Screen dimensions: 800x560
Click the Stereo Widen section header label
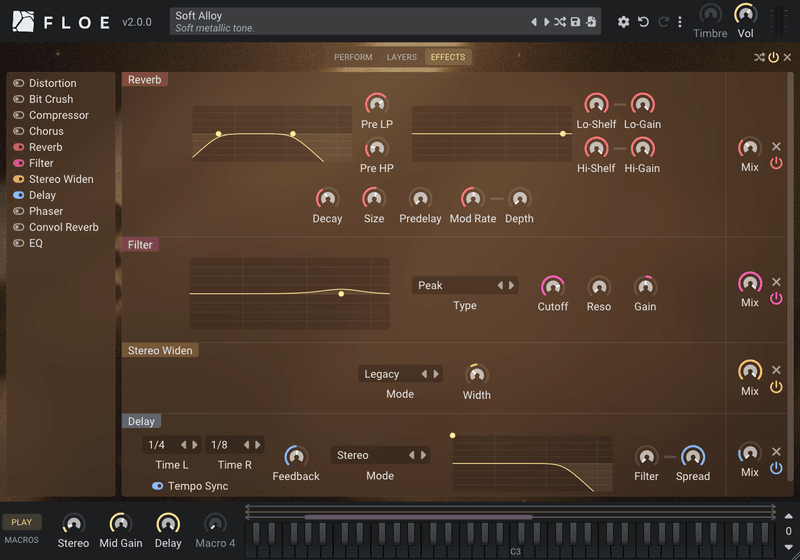click(160, 350)
